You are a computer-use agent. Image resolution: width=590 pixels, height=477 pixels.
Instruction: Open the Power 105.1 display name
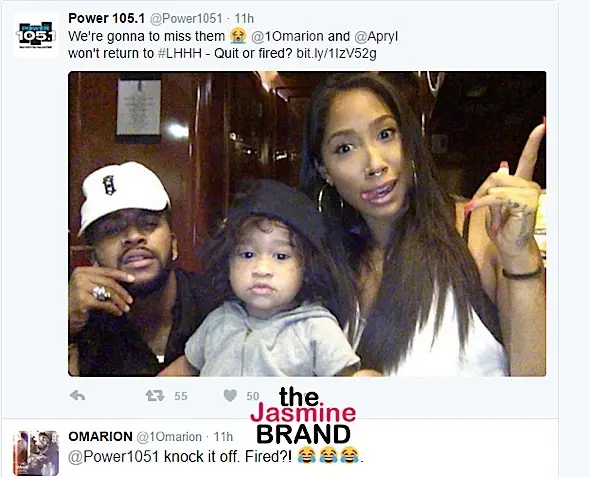[106, 18]
